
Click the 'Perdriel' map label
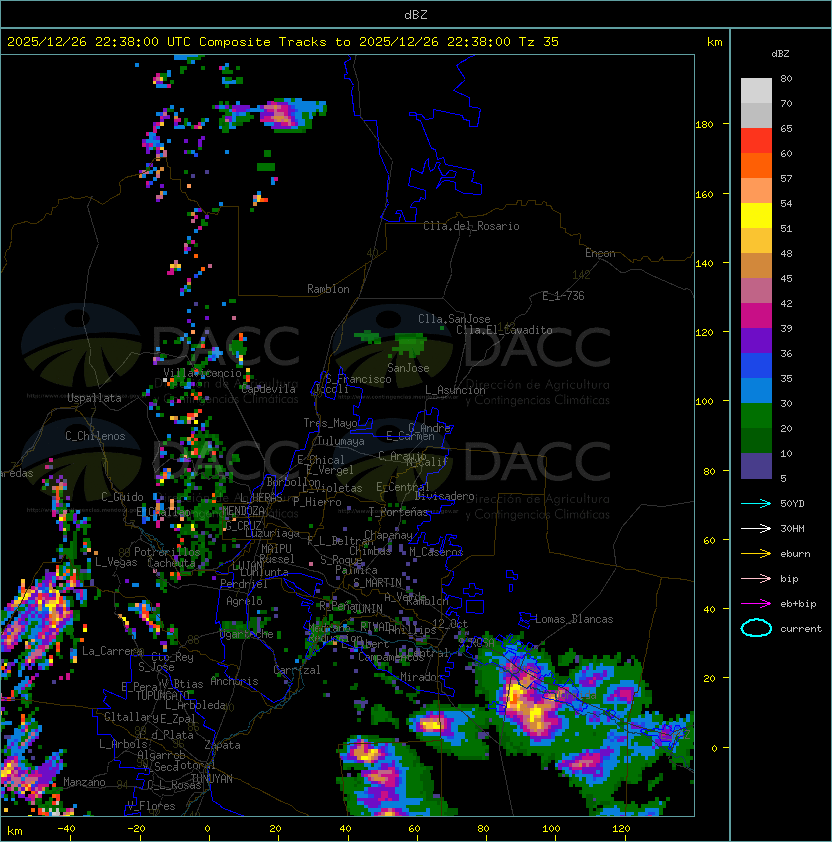244,584
